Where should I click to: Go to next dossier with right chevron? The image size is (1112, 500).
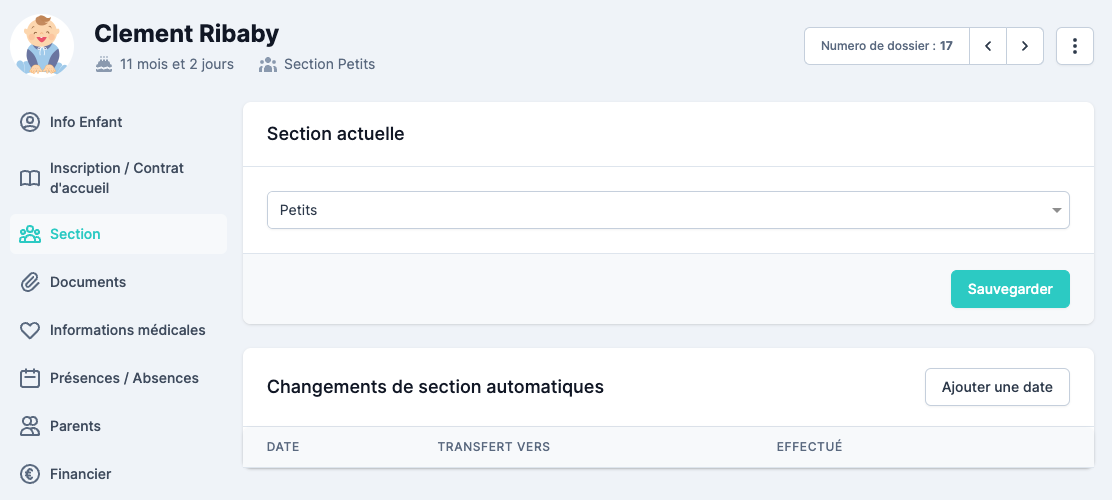pos(1025,46)
